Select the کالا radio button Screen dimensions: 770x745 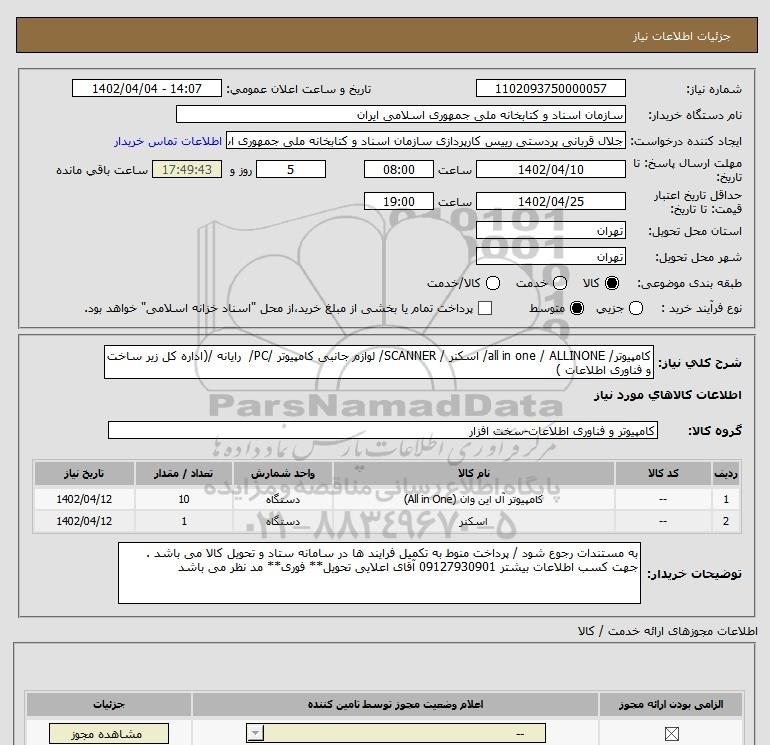coord(612,283)
